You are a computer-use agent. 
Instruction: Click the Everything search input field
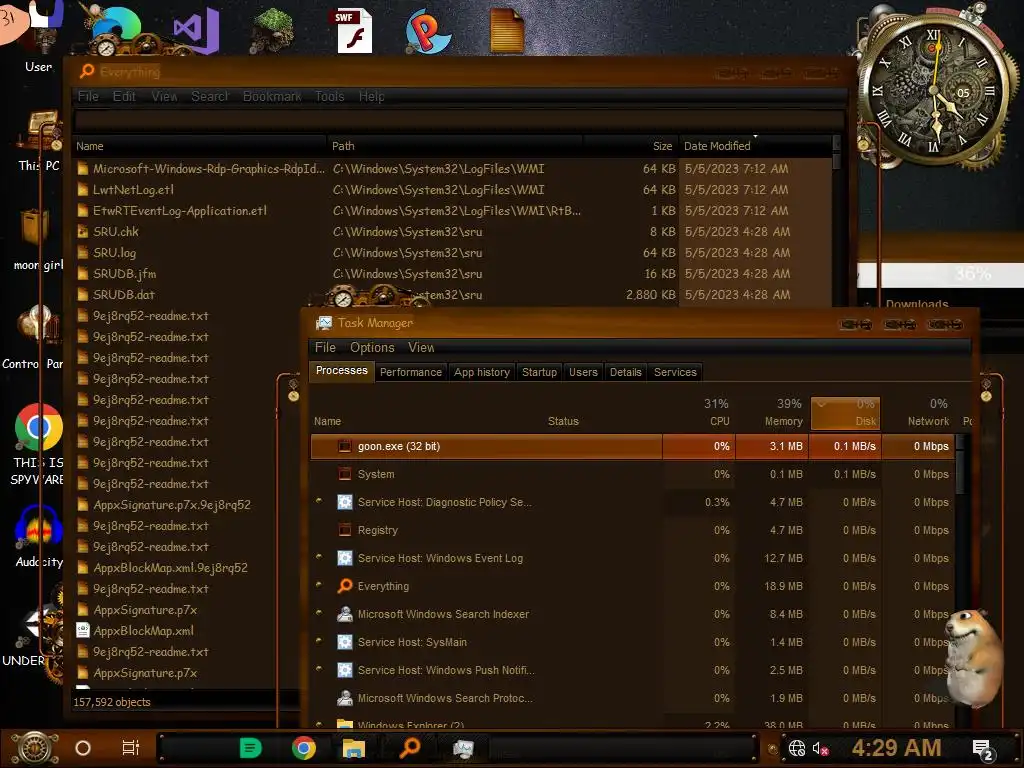point(458,121)
